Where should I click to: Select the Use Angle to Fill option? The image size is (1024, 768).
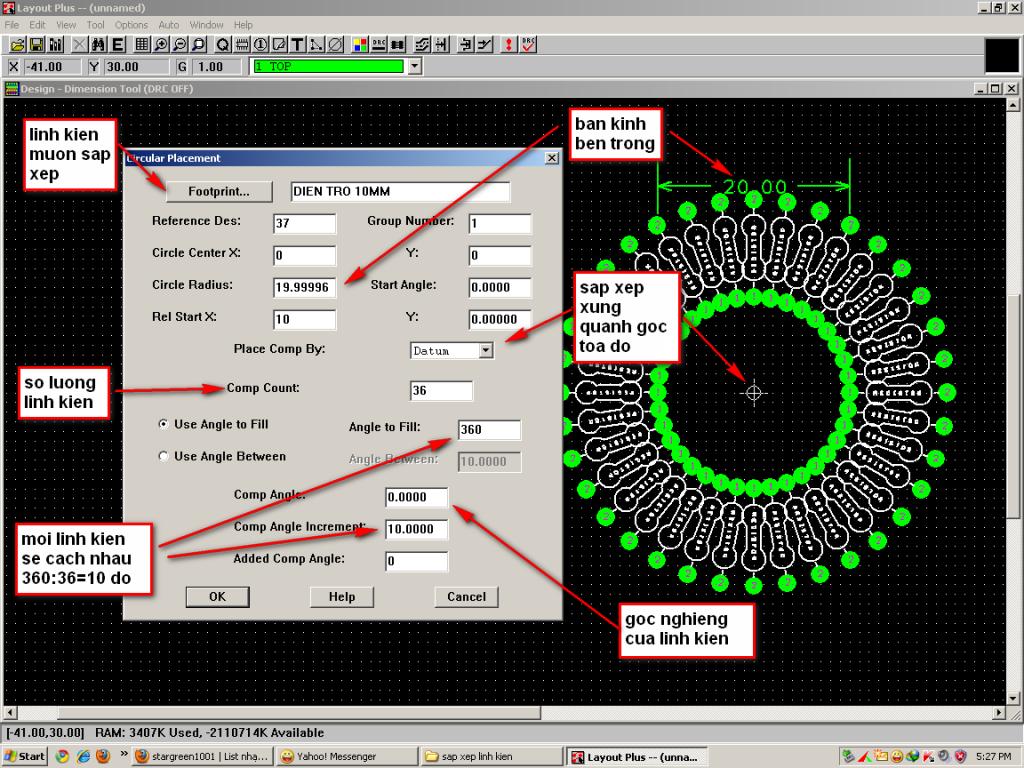point(164,424)
